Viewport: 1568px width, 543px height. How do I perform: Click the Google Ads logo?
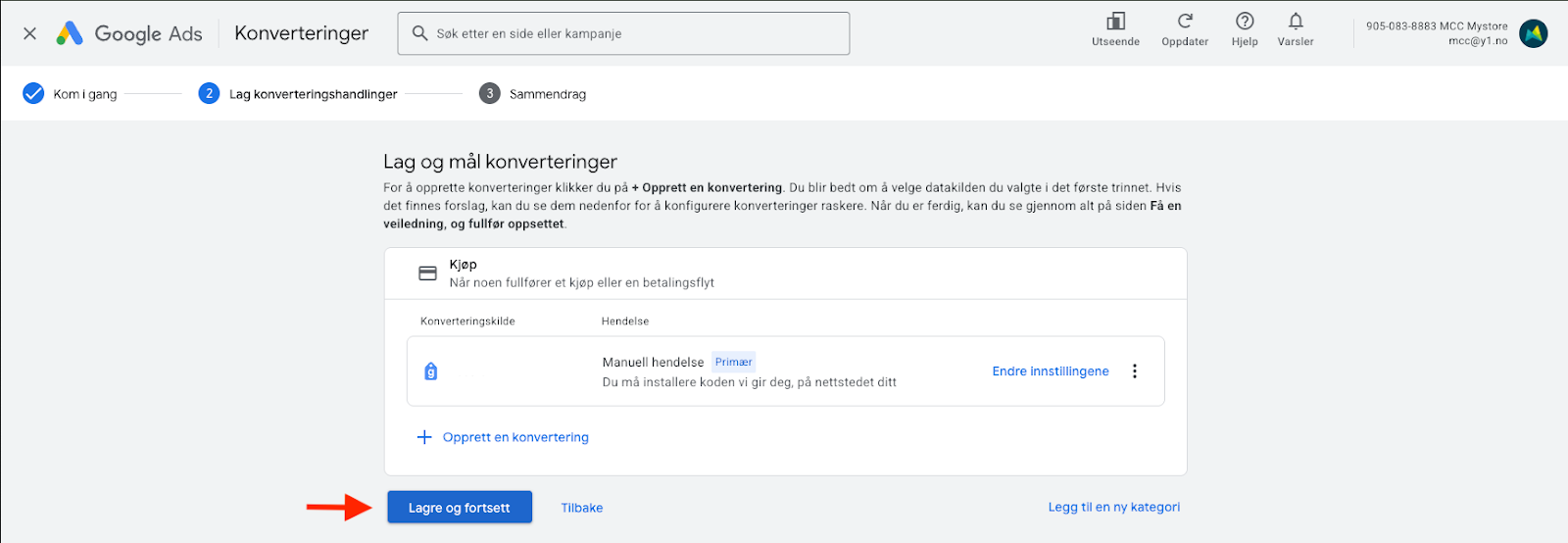[70, 33]
